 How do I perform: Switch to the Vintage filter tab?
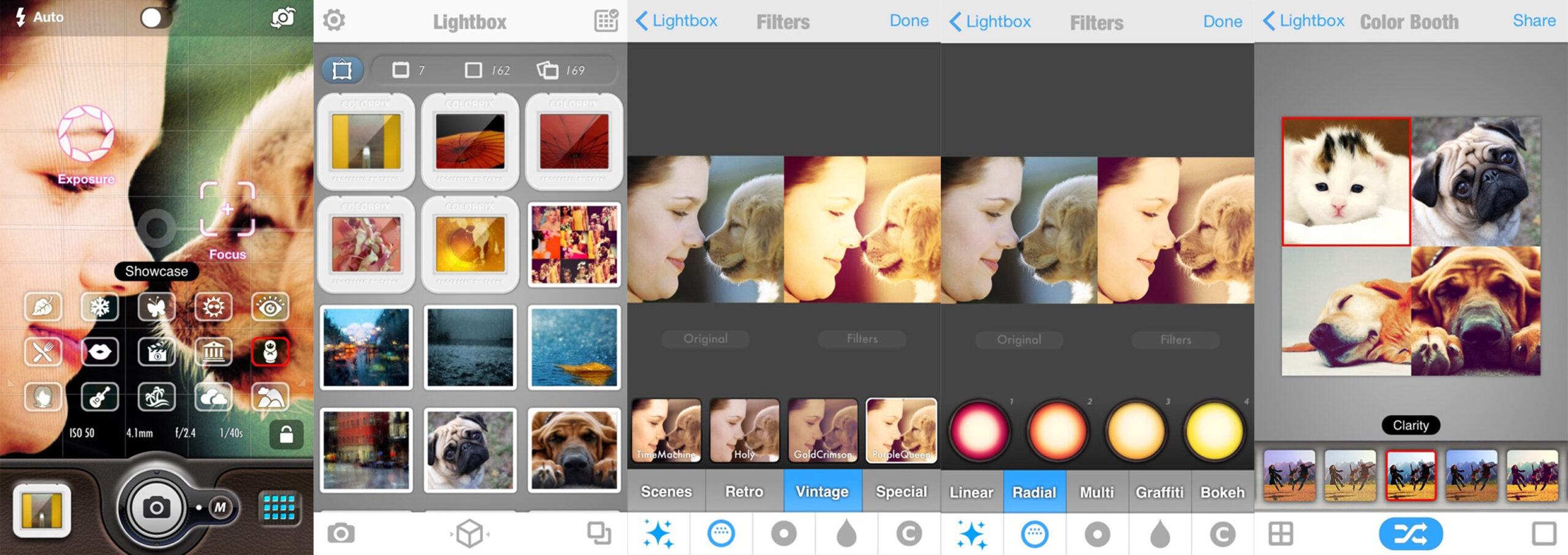click(x=822, y=491)
